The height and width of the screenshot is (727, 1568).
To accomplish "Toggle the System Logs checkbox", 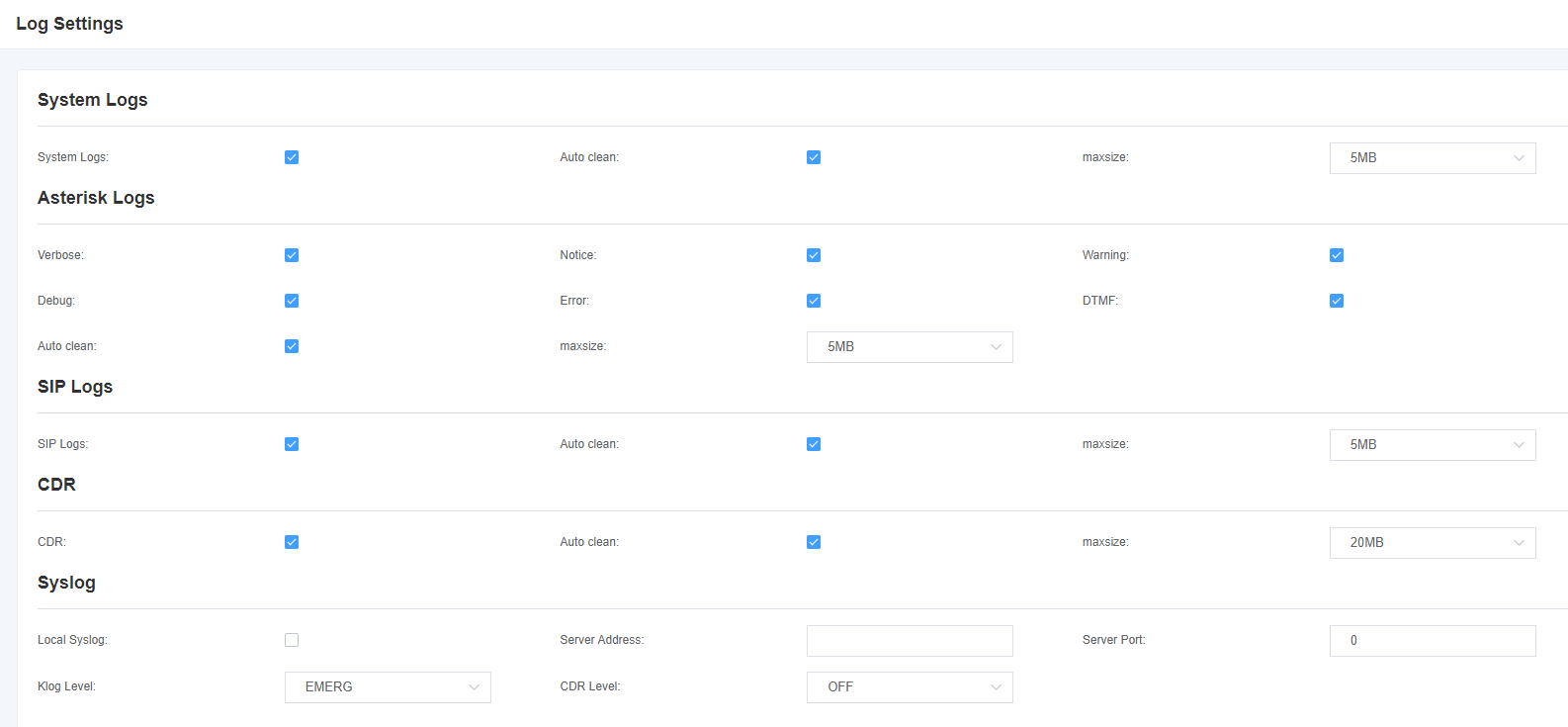I will click(x=292, y=157).
